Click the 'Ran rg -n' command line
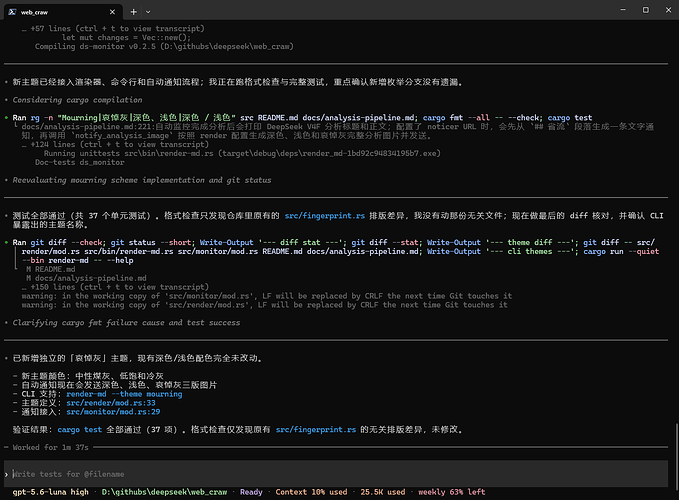The image size is (679, 500). [x=302, y=118]
